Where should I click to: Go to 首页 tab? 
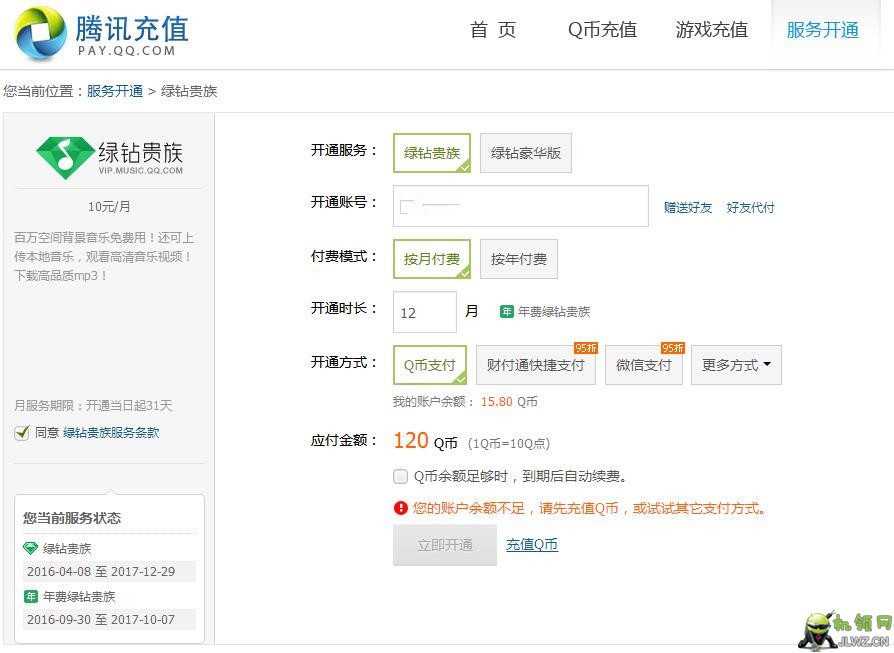pyautogui.click(x=493, y=30)
